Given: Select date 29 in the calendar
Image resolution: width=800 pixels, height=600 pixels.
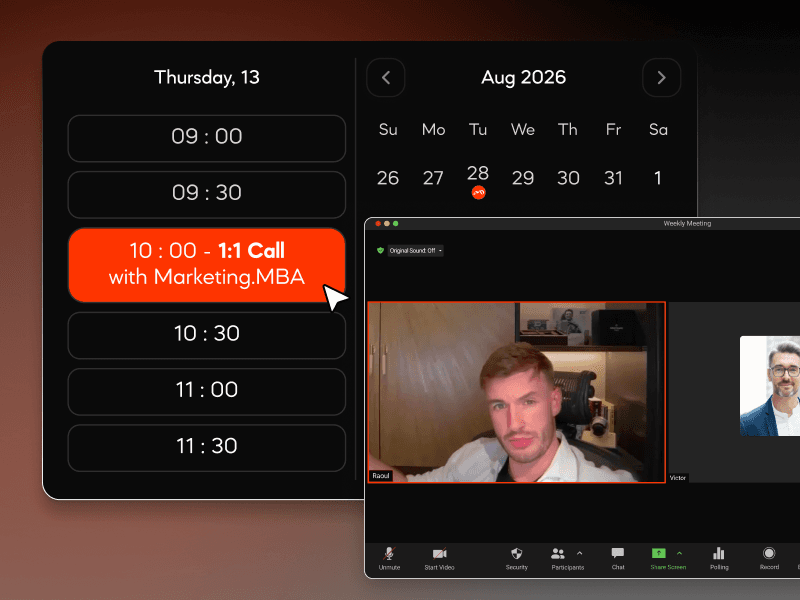Looking at the screenshot, I should (523, 178).
